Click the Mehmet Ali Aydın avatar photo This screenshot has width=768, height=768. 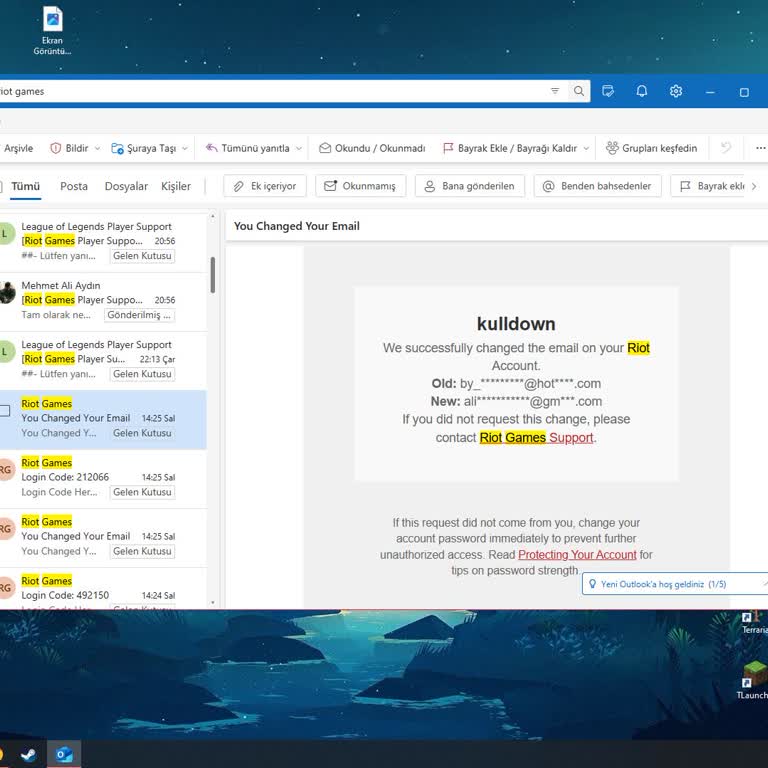[x=6, y=293]
